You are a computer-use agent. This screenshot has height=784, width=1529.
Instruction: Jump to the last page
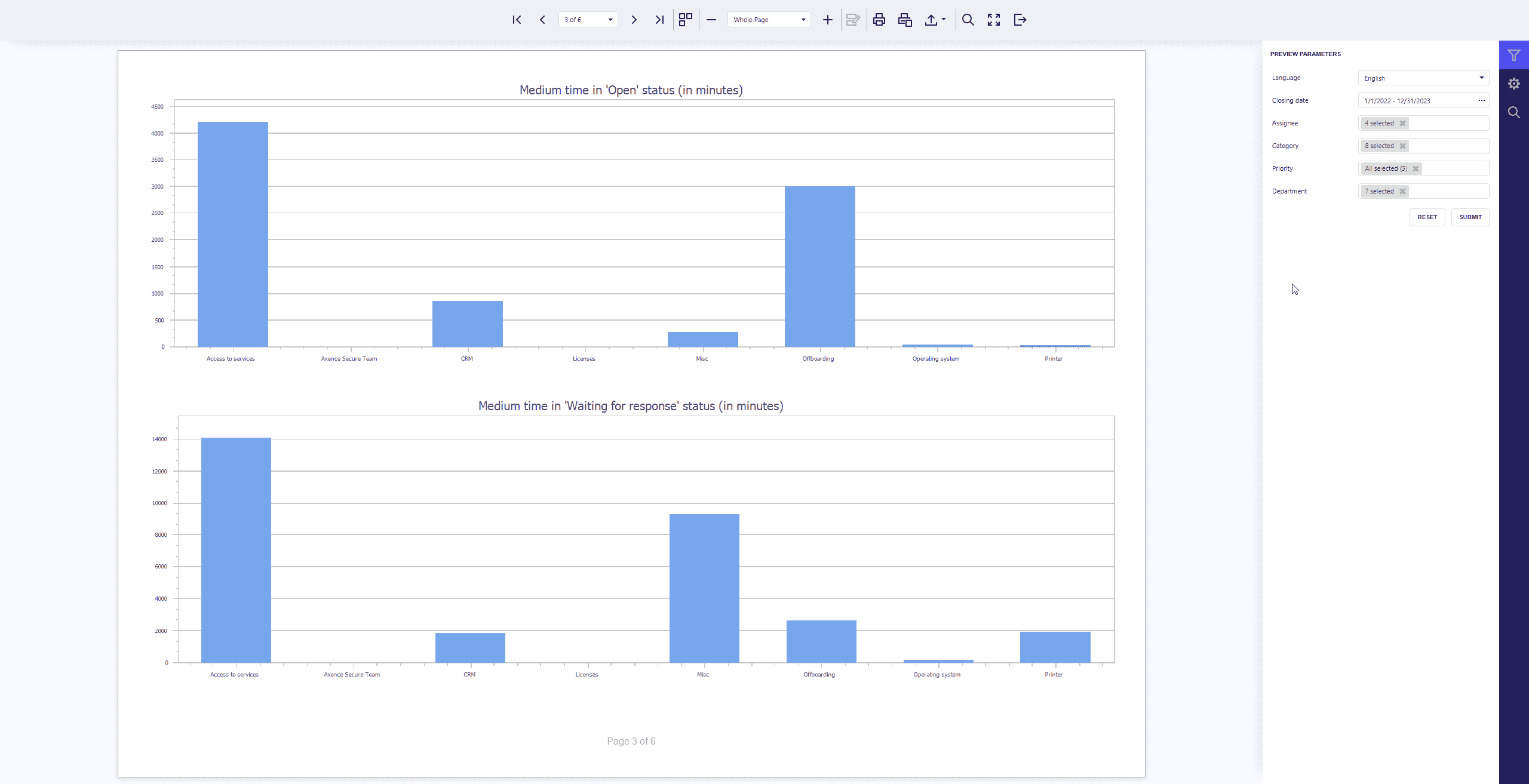coord(659,20)
